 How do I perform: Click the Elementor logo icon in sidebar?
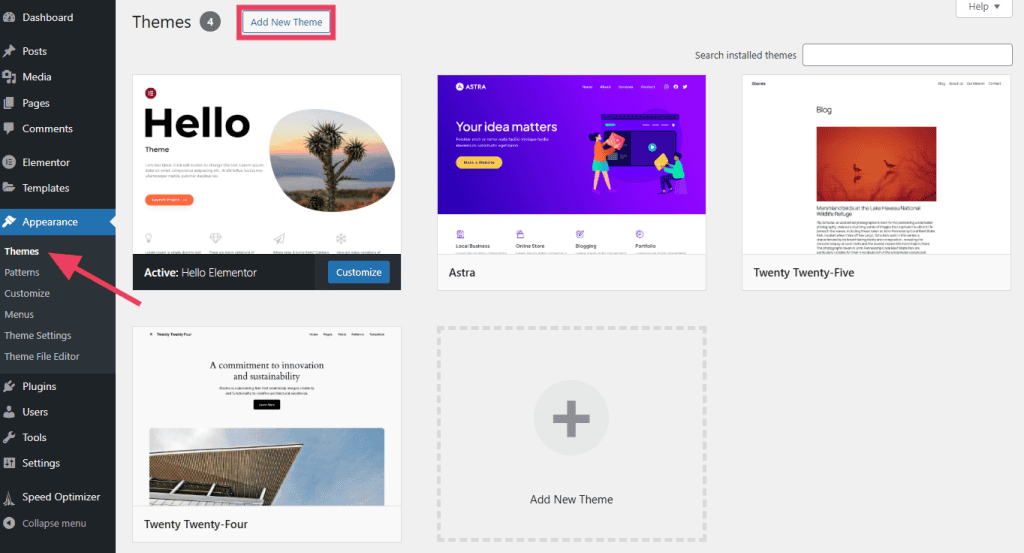pyautogui.click(x=9, y=162)
